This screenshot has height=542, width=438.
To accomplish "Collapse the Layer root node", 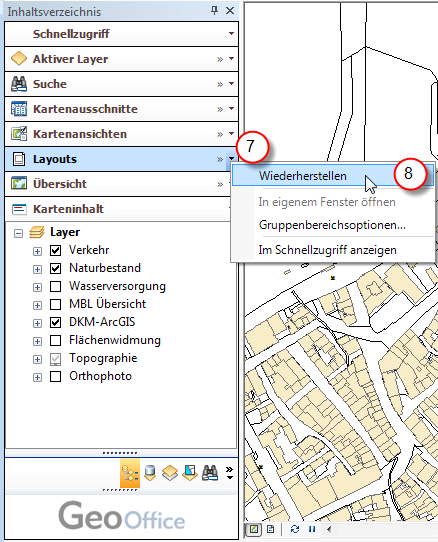I will tap(18, 233).
